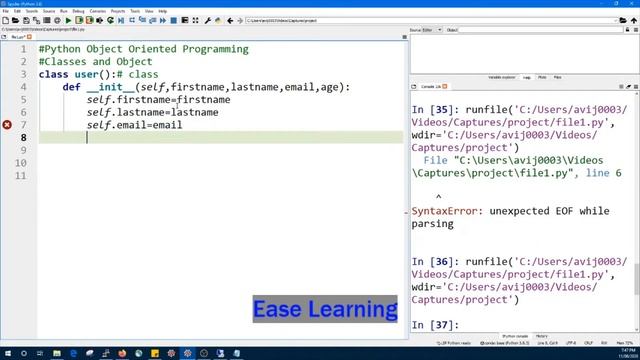Open the Help menu
The image size is (640, 360).
(162, 11)
